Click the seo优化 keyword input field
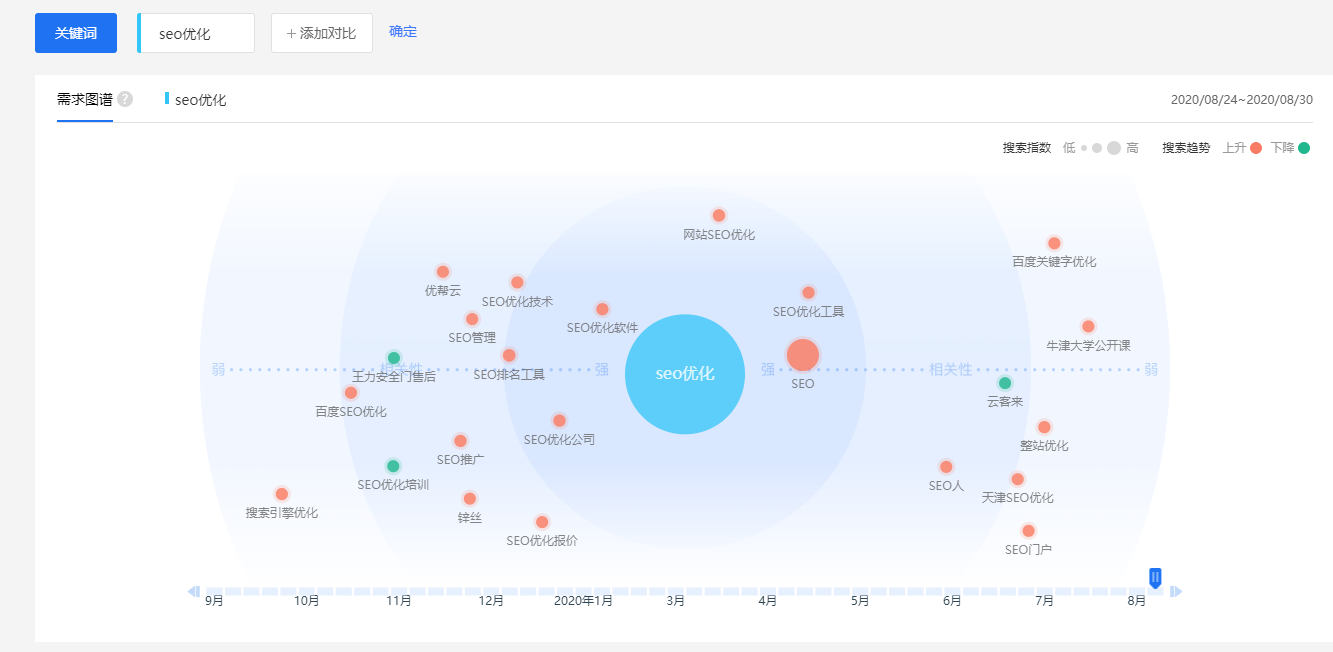1333x652 pixels. click(198, 33)
